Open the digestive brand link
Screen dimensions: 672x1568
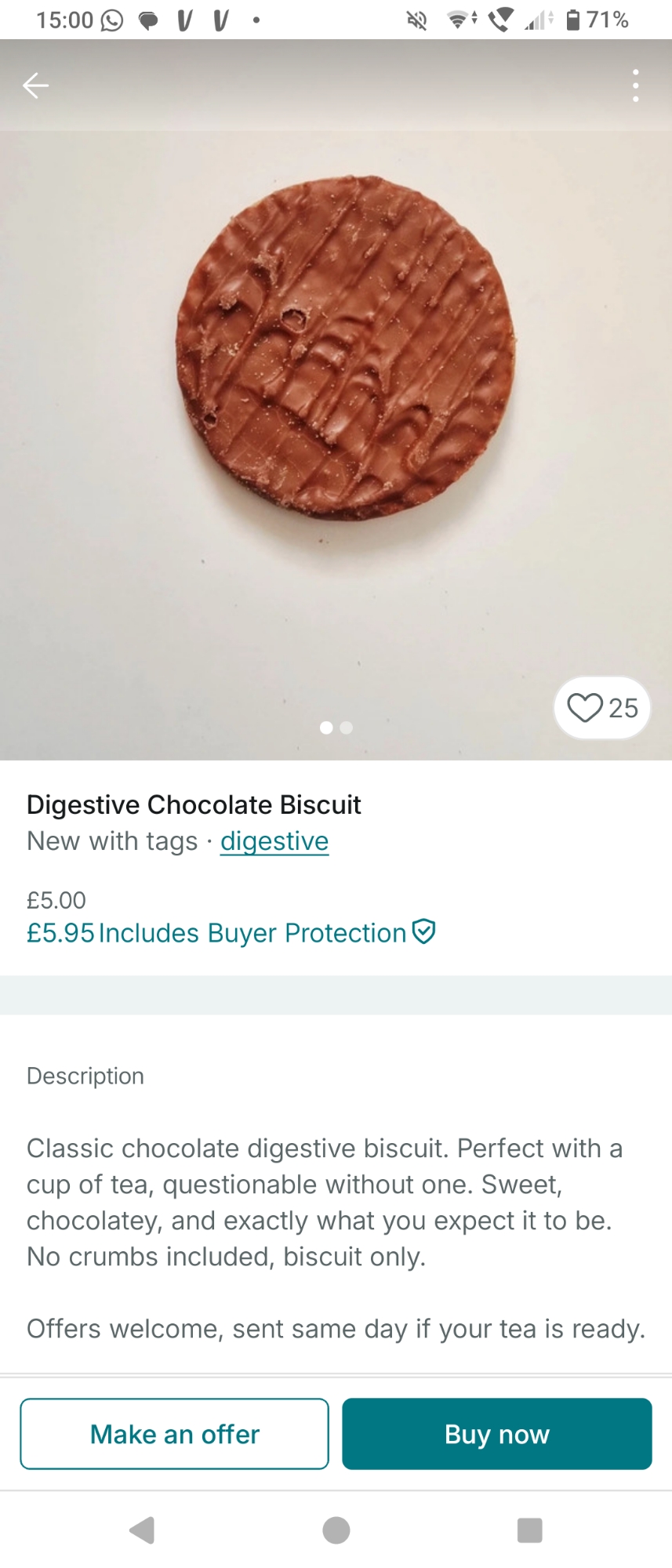(x=274, y=841)
